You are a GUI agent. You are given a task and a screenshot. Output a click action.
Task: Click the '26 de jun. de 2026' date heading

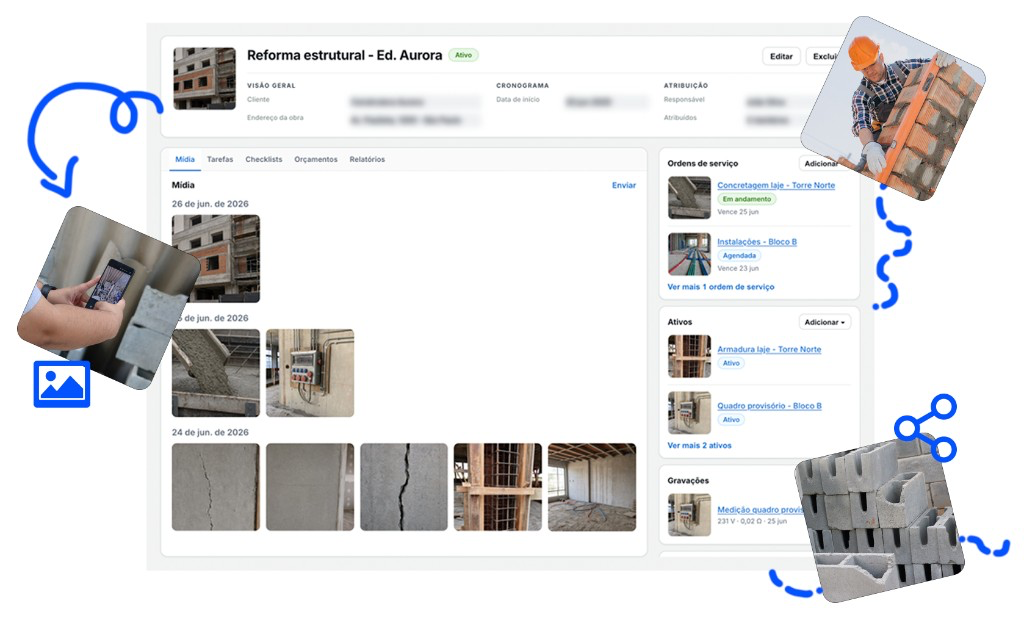click(210, 204)
